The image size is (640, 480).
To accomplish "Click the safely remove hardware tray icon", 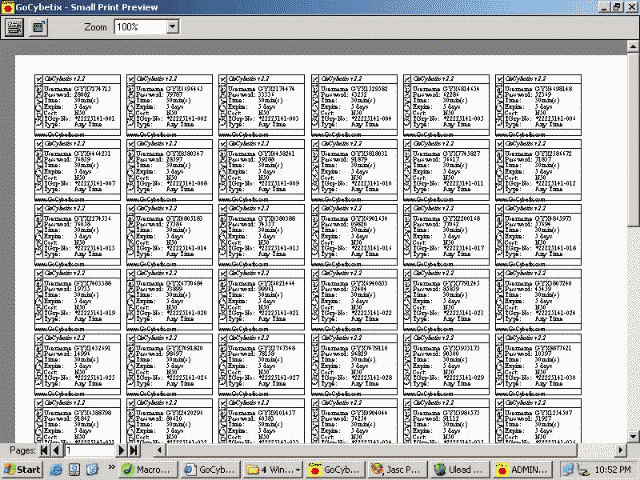I will (582, 470).
